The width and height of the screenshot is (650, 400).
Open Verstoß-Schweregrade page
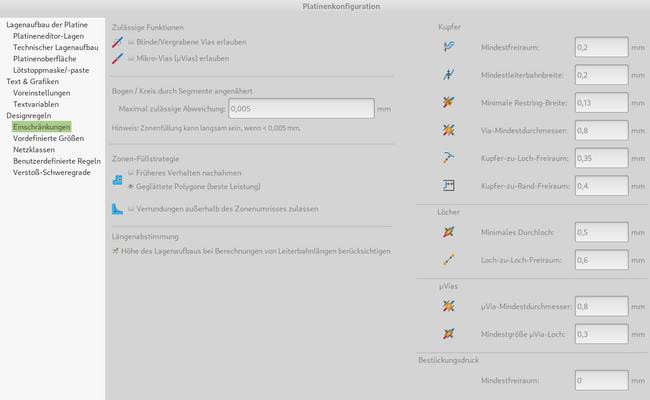coord(51,172)
